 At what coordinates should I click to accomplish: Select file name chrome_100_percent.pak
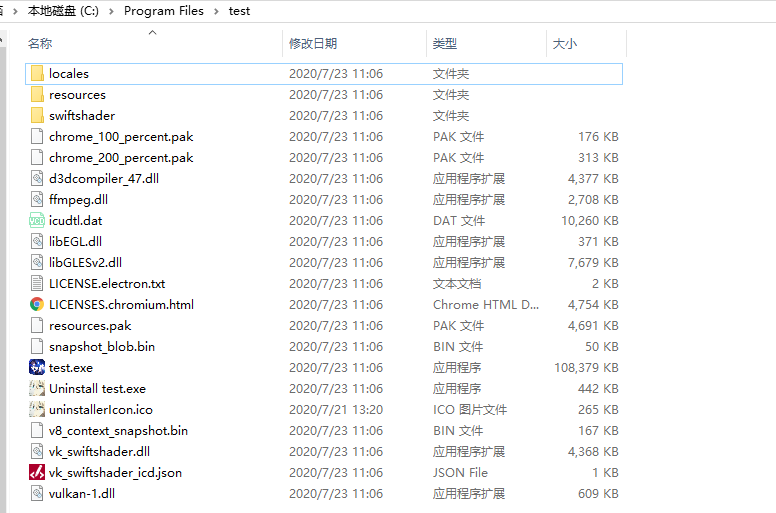click(x=121, y=137)
